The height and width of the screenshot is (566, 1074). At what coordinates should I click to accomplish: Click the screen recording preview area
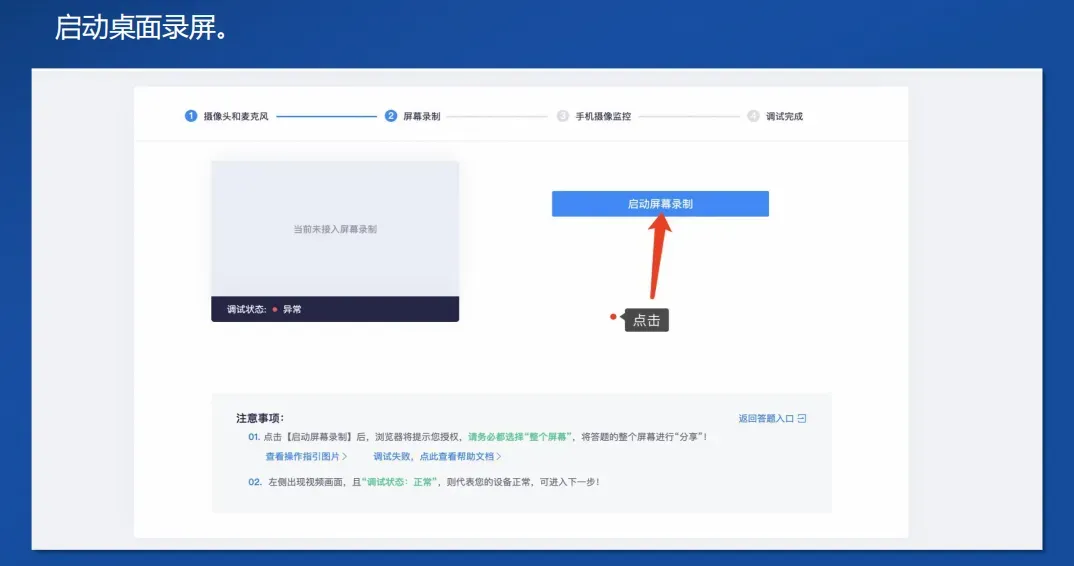coord(335,229)
